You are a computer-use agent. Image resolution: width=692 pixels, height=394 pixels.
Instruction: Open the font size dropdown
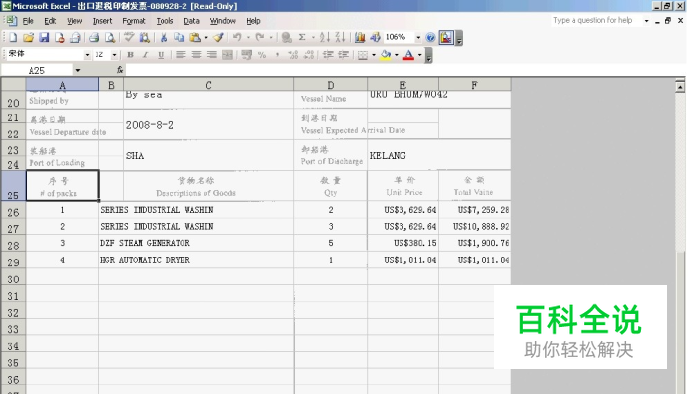click(x=114, y=55)
